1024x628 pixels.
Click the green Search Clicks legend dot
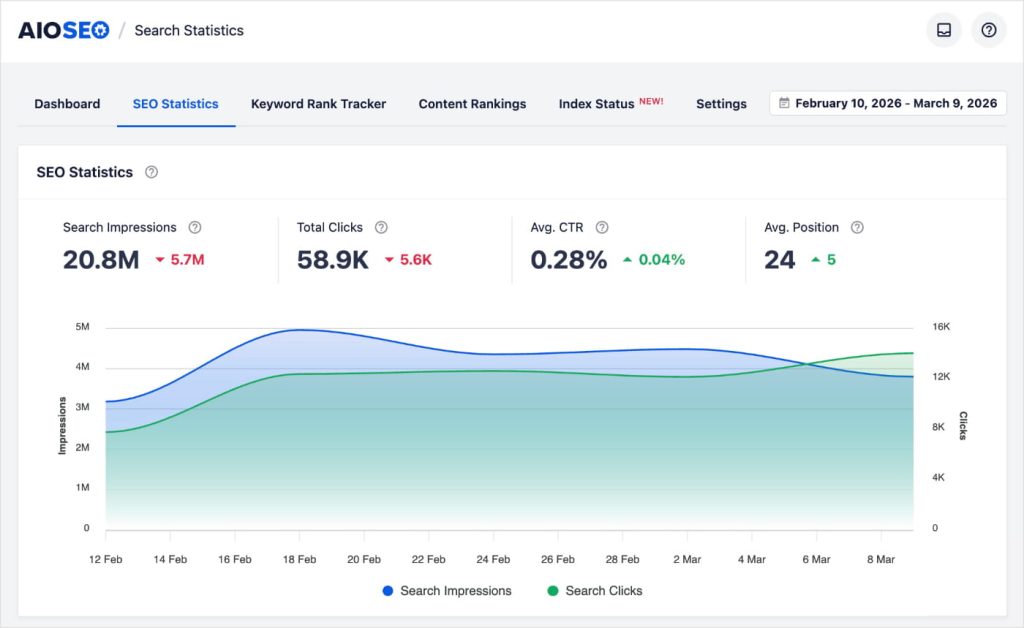click(553, 591)
